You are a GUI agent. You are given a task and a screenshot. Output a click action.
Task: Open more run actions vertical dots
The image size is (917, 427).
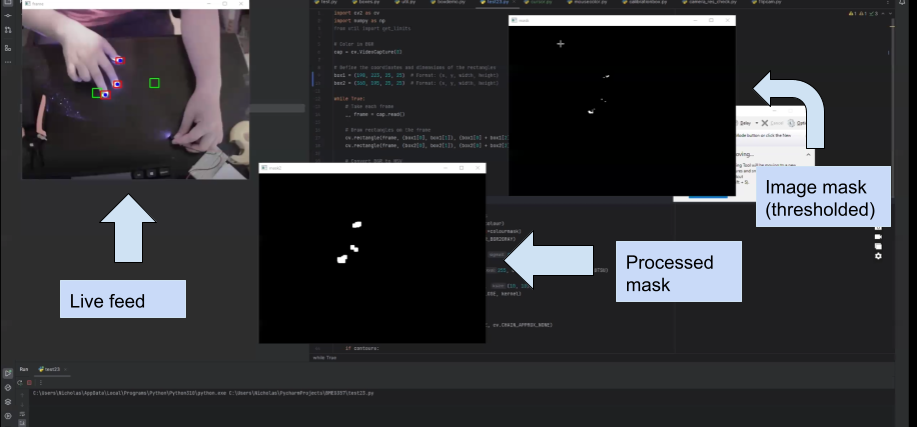pos(40,383)
